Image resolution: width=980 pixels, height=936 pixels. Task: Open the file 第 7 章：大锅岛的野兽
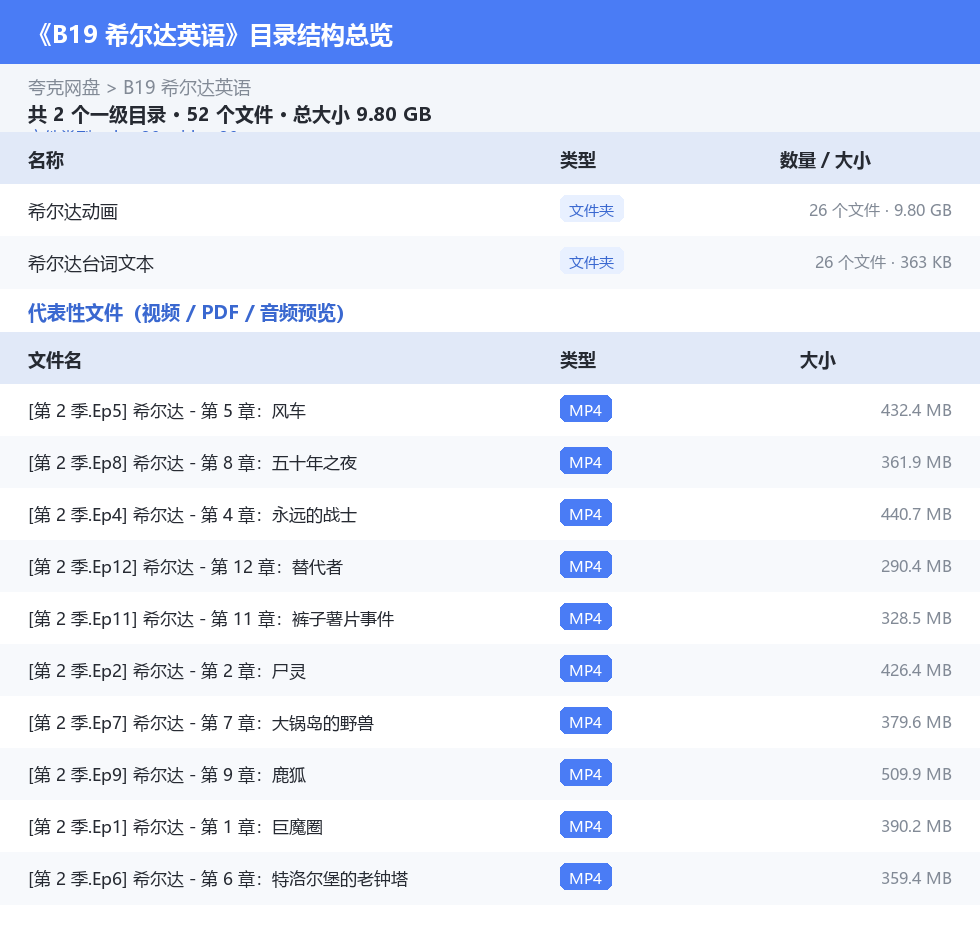pos(490,722)
